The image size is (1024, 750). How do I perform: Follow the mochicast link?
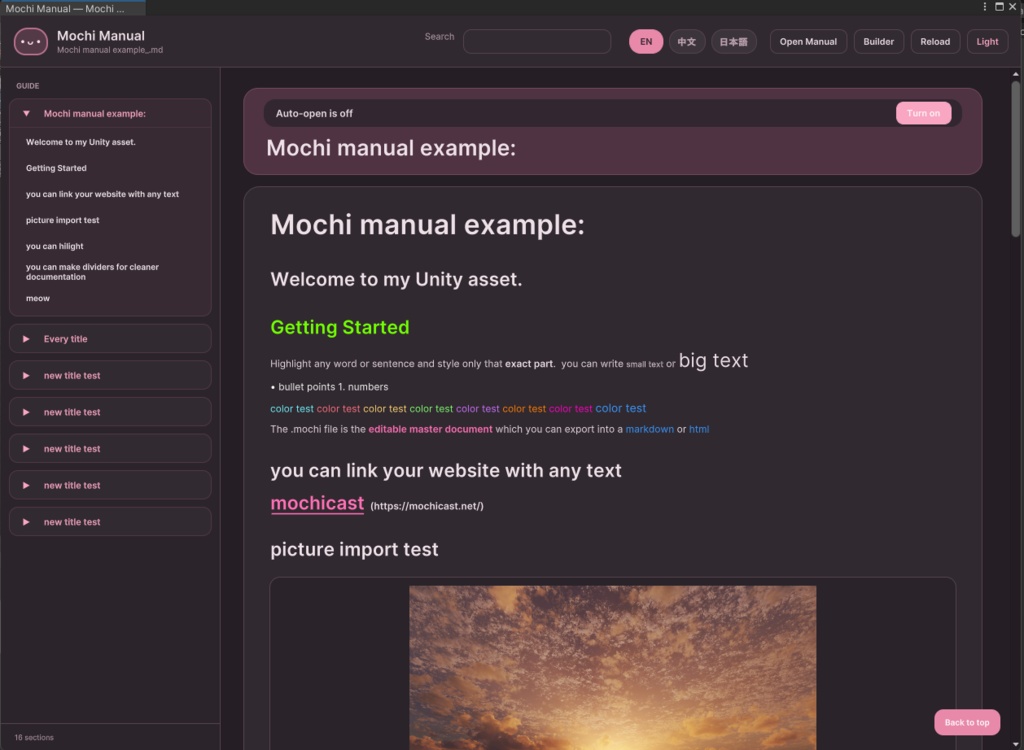tap(317, 503)
